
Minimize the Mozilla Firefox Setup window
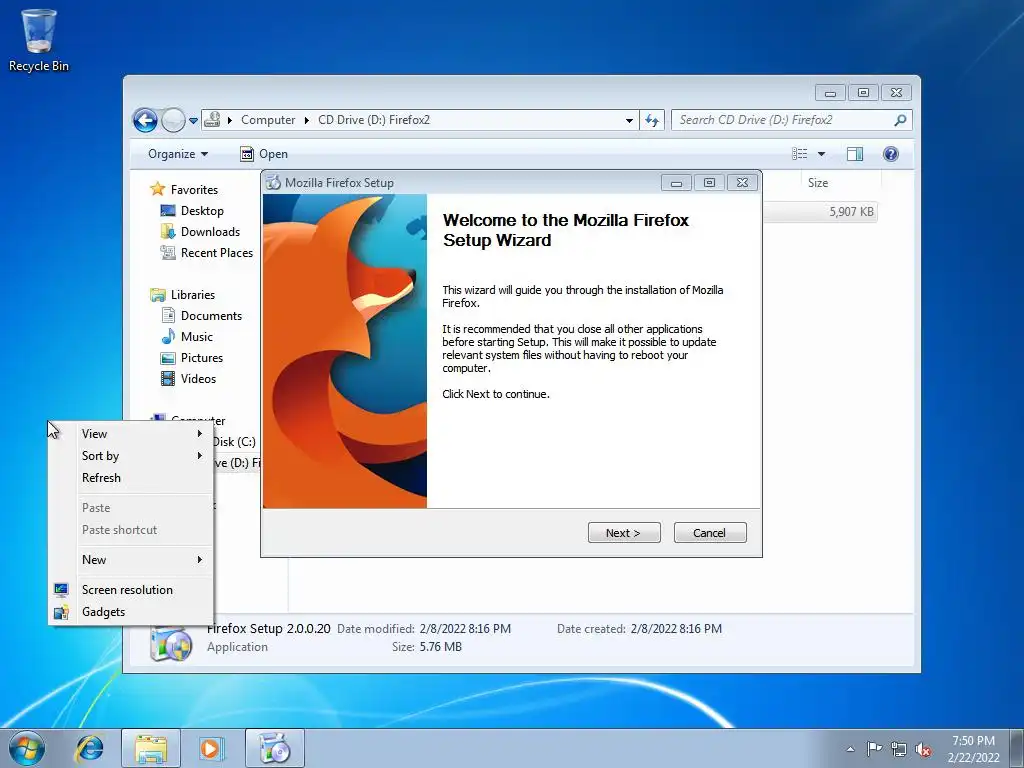tap(676, 183)
